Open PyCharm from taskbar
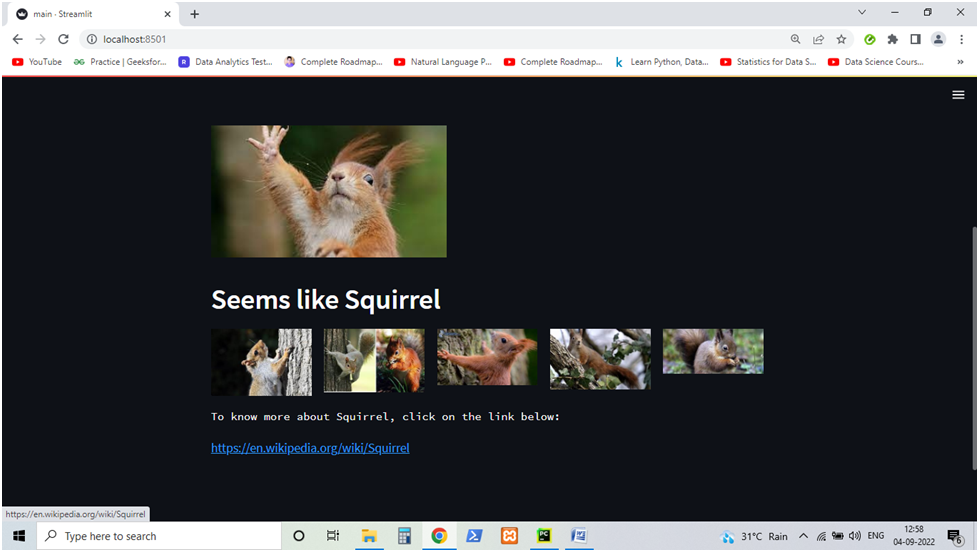The width and height of the screenshot is (979, 552). pos(544,536)
